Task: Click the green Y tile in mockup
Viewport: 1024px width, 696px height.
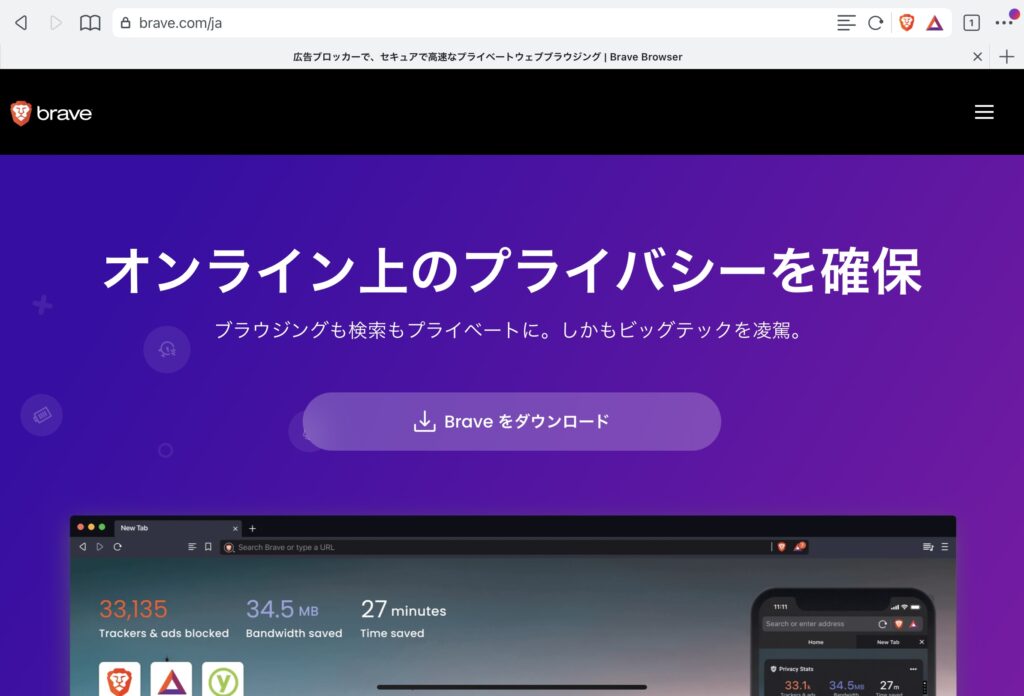Action: pyautogui.click(x=223, y=679)
